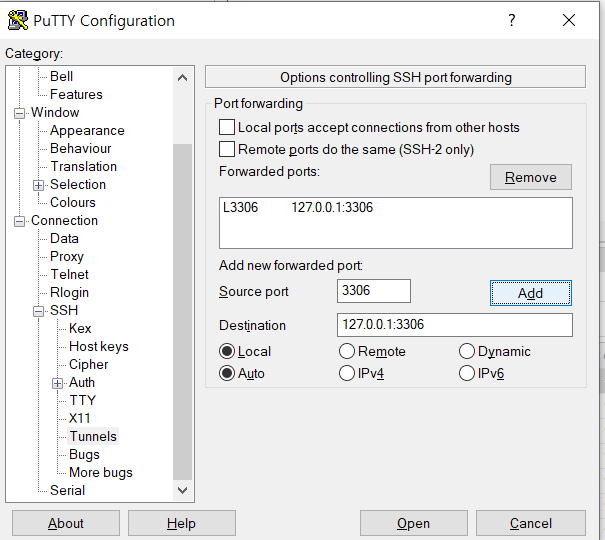
Task: Click the About button
Action: (x=66, y=523)
